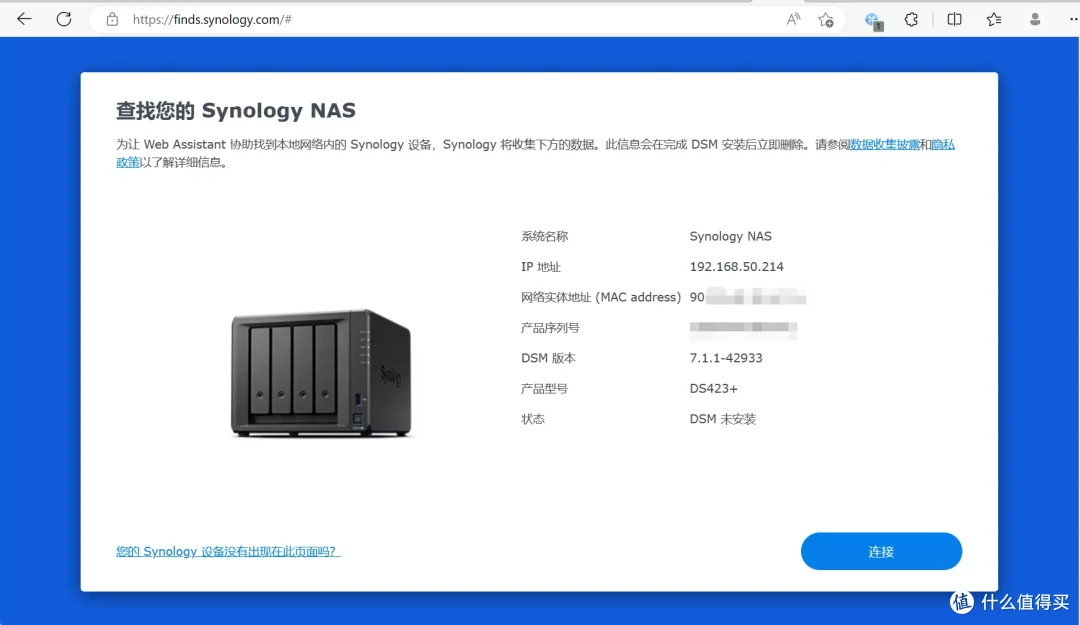Reload the finds.synology.com page
Screen dimensions: 1080x625
pyautogui.click(x=63, y=18)
